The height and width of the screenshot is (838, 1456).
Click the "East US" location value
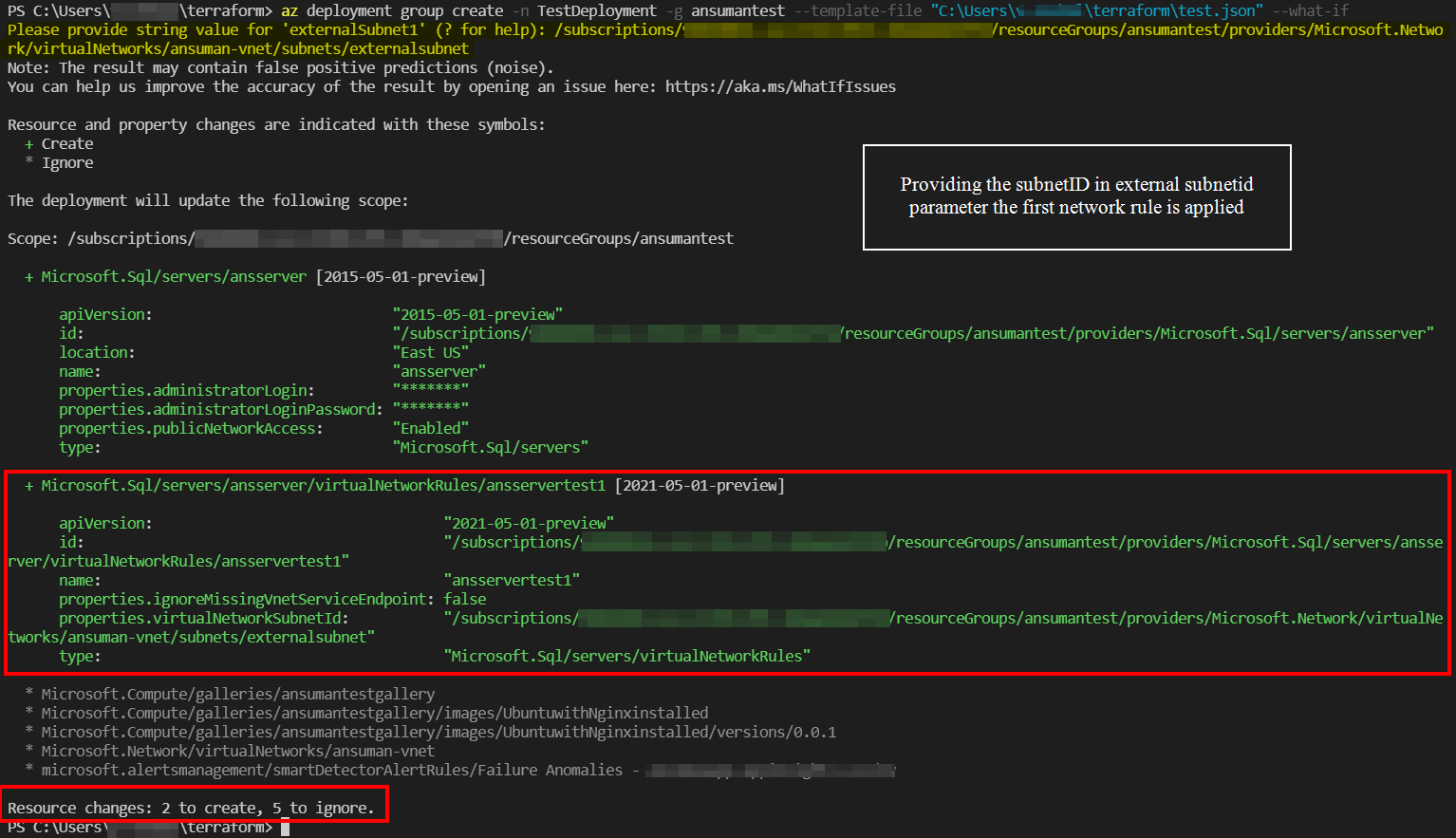pos(431,352)
